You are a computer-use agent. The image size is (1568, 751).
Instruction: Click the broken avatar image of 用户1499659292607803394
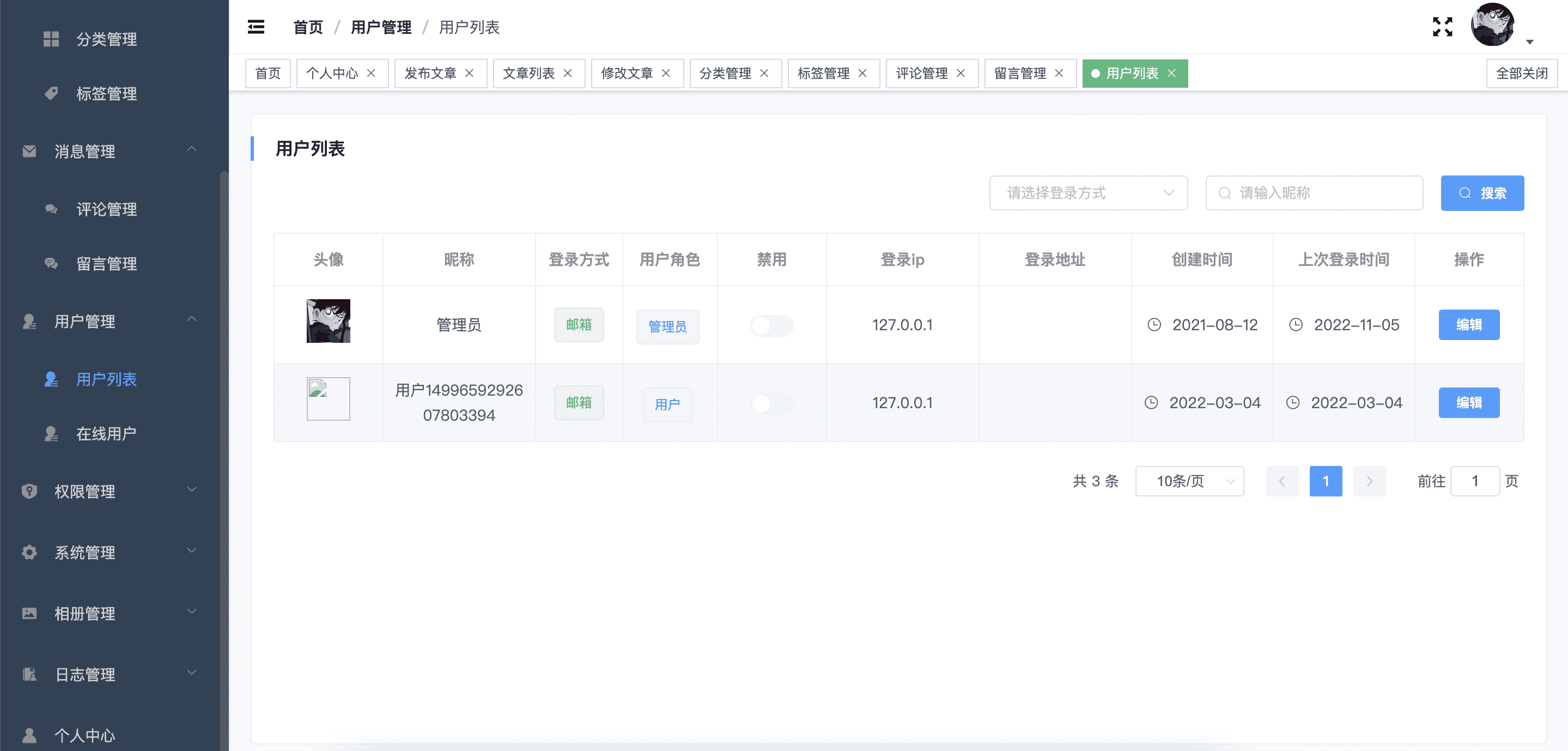point(328,399)
